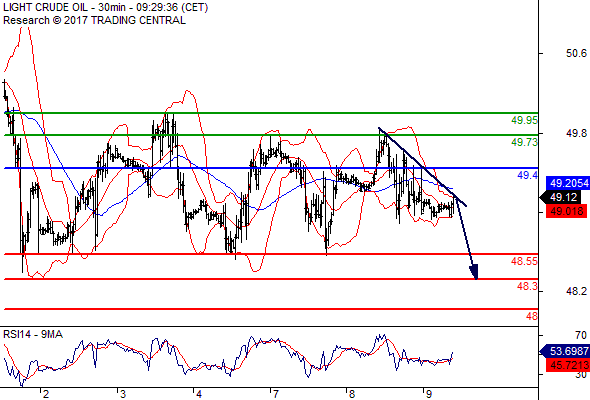Click the black 49.12 current price marker

click(x=564, y=197)
